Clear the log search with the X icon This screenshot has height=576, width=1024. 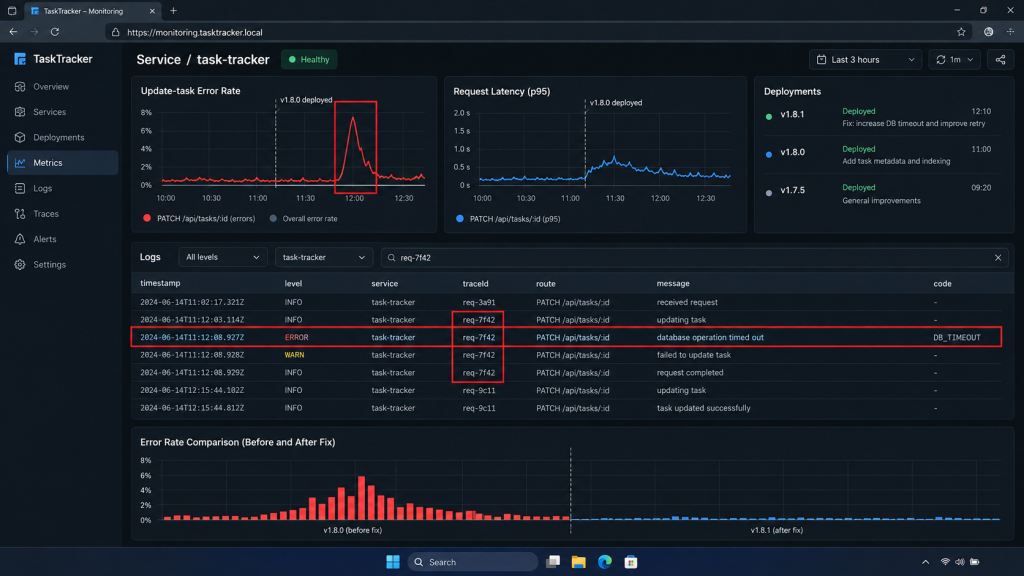pyautogui.click(x=998, y=257)
